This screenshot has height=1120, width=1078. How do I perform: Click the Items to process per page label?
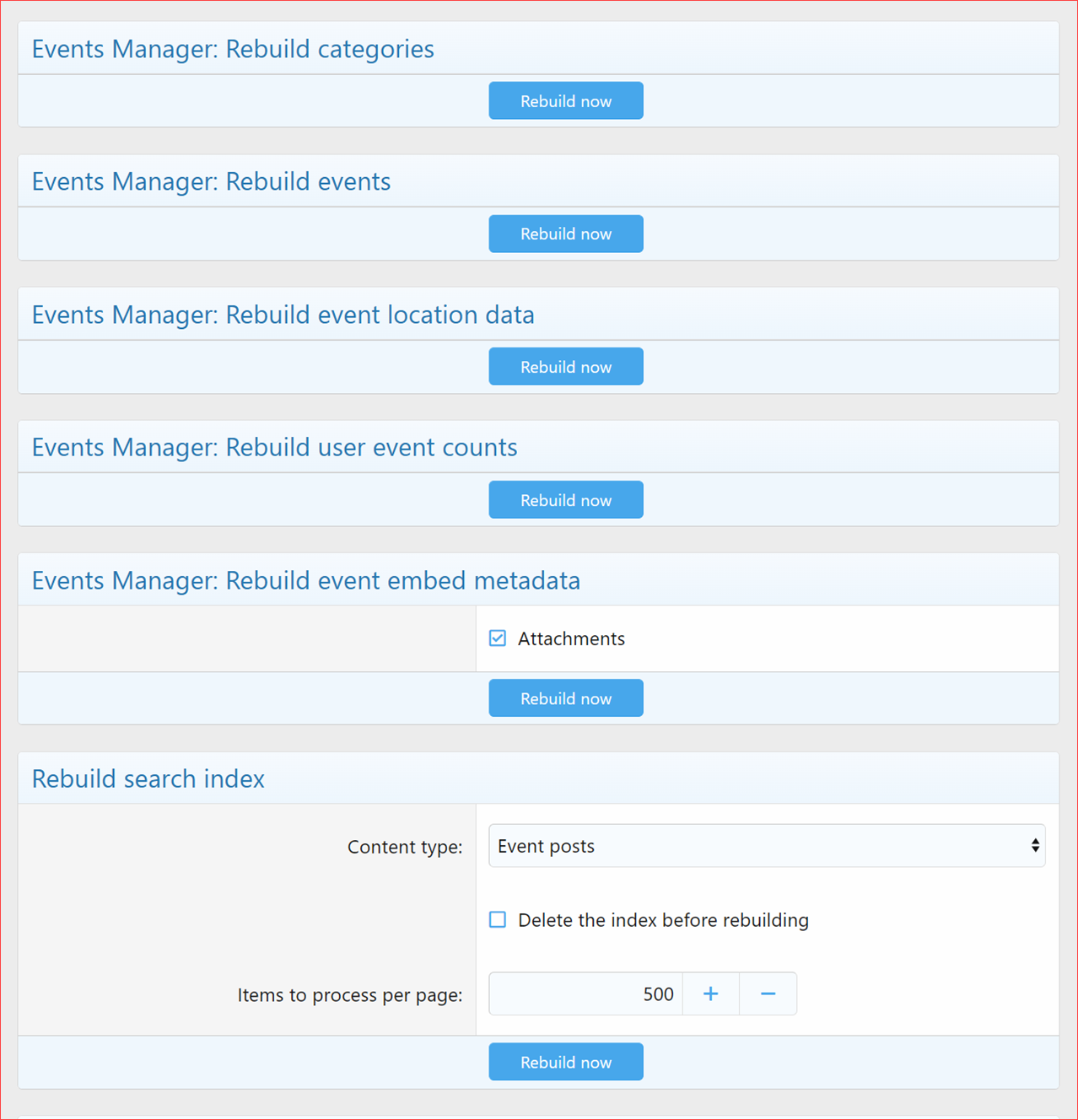click(349, 995)
